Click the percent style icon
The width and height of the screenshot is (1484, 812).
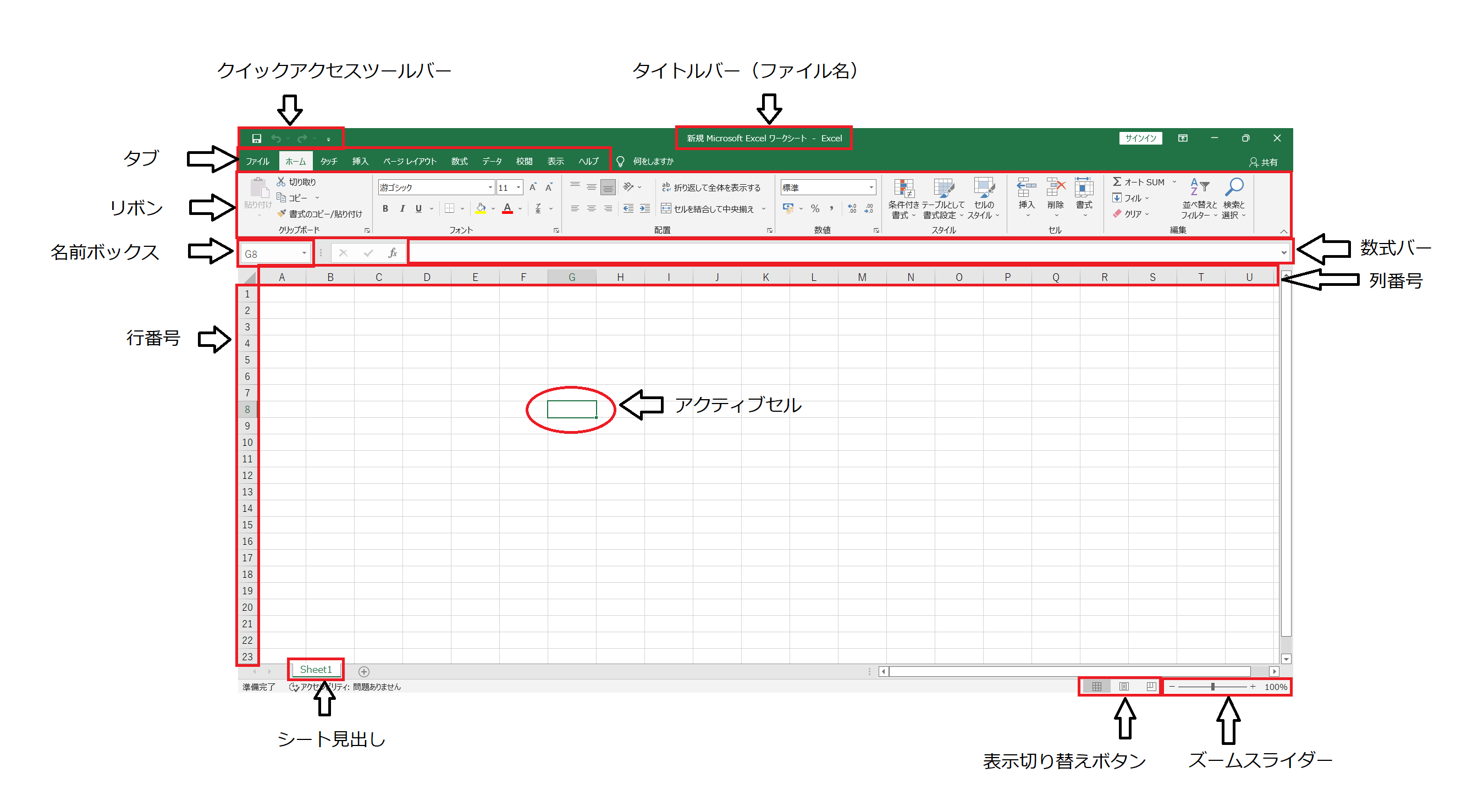(815, 208)
